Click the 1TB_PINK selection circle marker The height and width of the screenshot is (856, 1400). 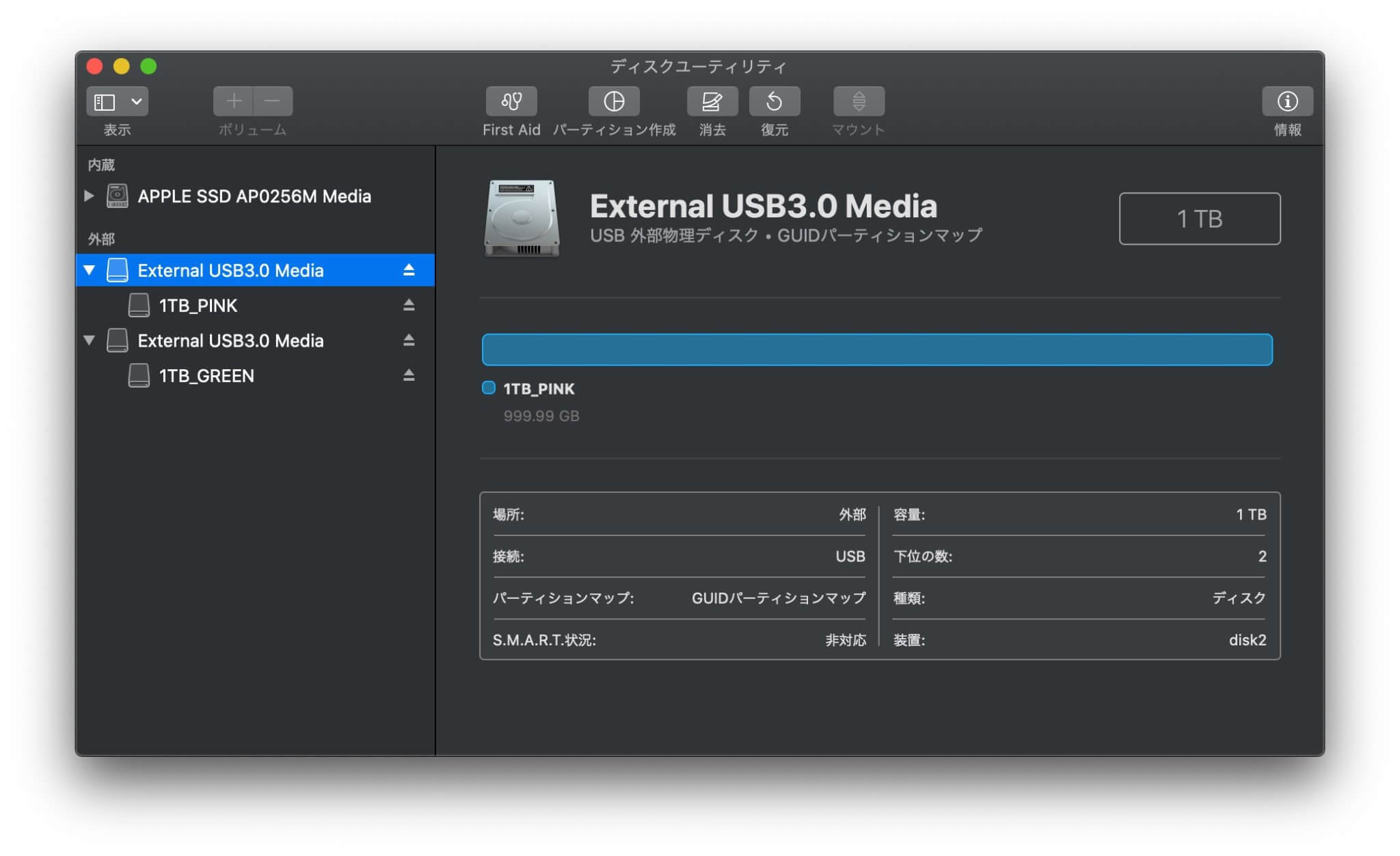coord(488,388)
